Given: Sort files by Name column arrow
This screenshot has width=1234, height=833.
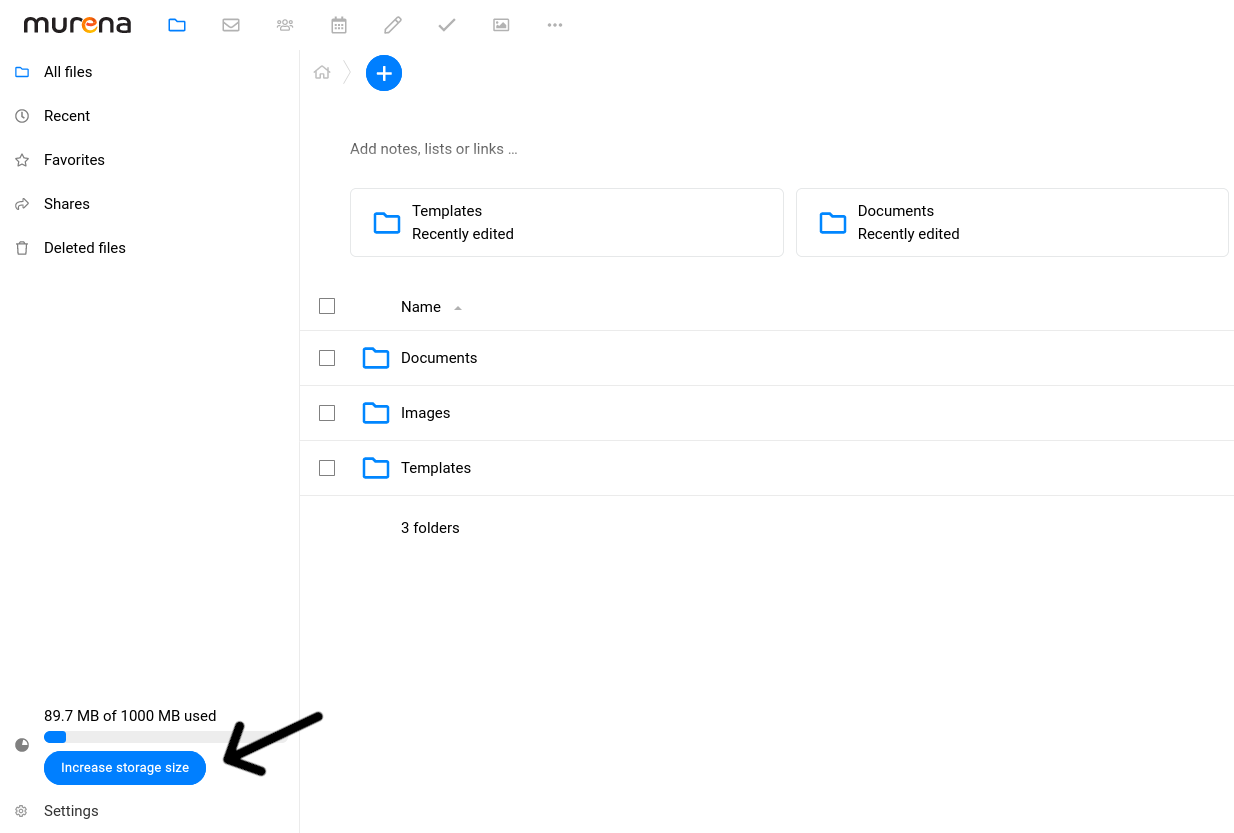Looking at the screenshot, I should click(458, 308).
